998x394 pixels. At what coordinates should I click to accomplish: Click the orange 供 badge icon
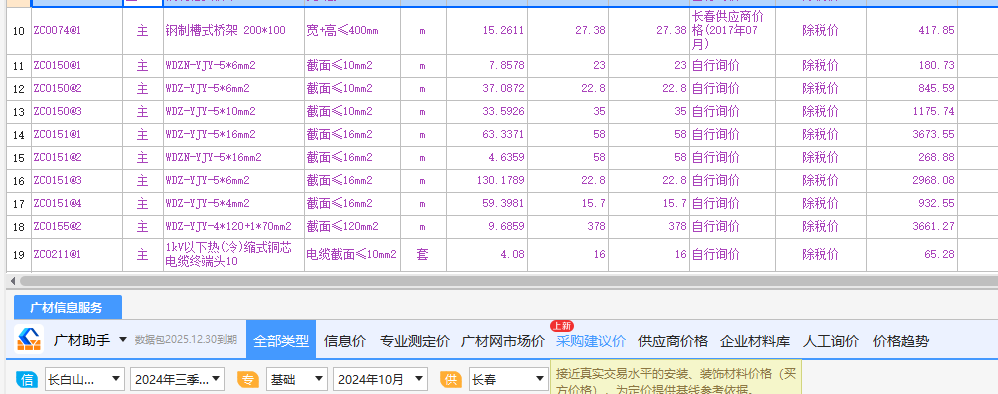point(451,380)
